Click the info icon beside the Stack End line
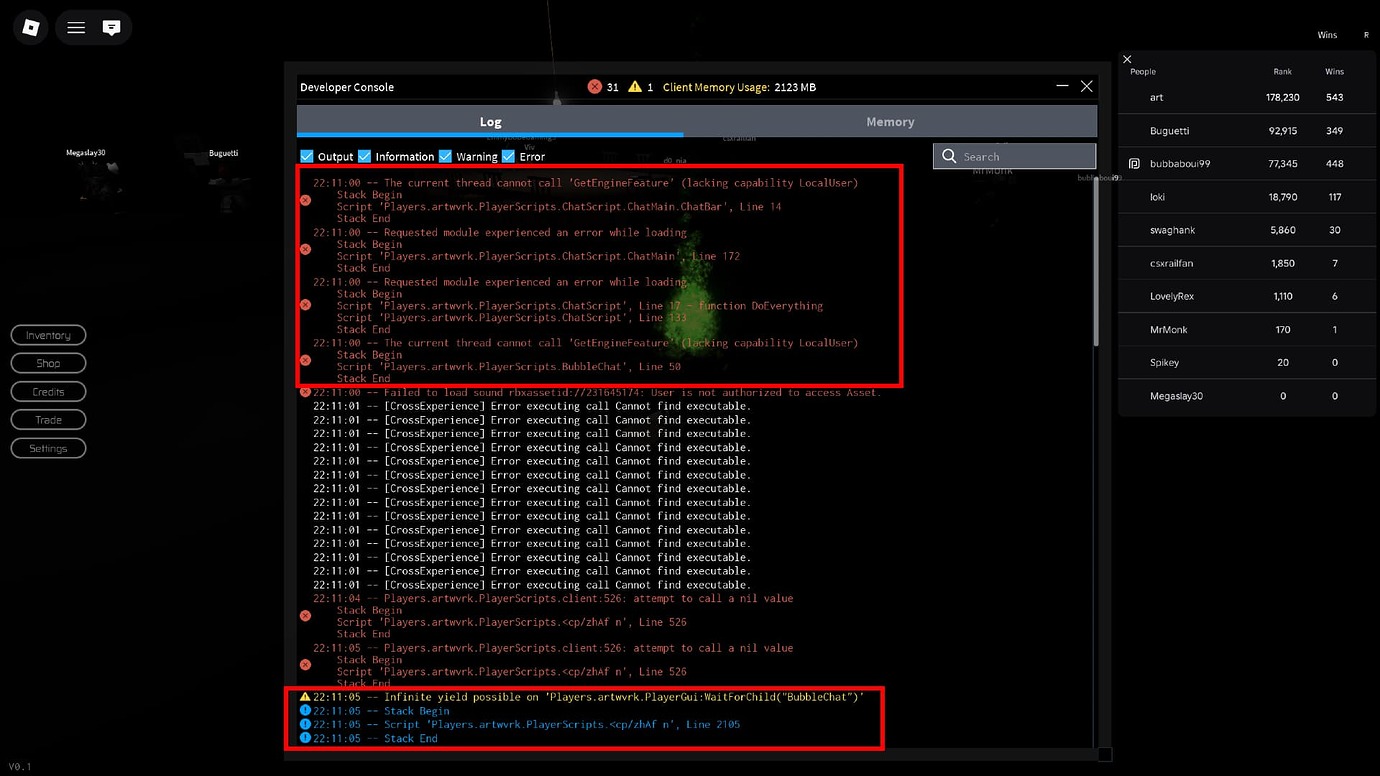The height and width of the screenshot is (776, 1380). (x=305, y=738)
